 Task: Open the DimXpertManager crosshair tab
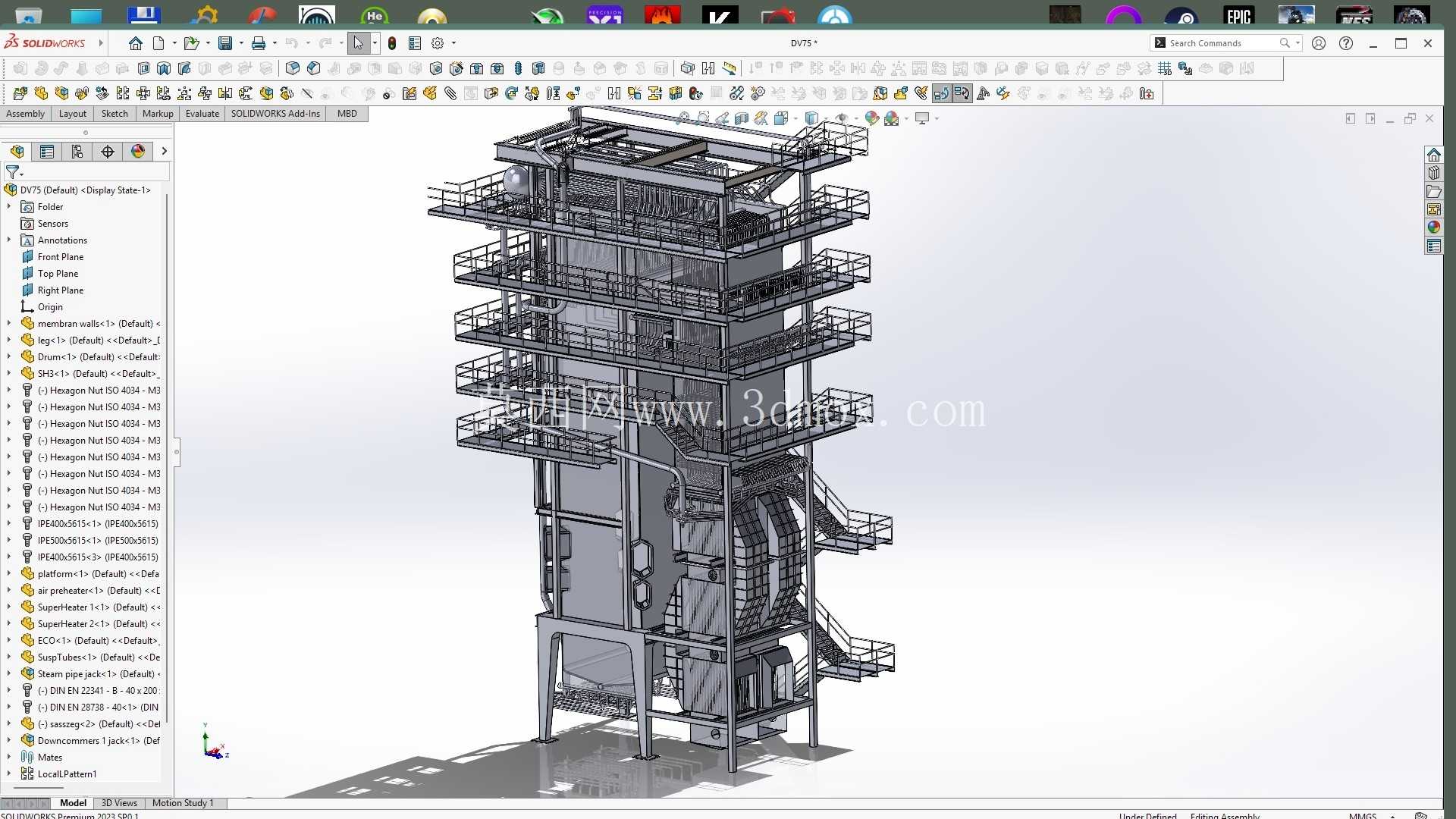pos(108,152)
